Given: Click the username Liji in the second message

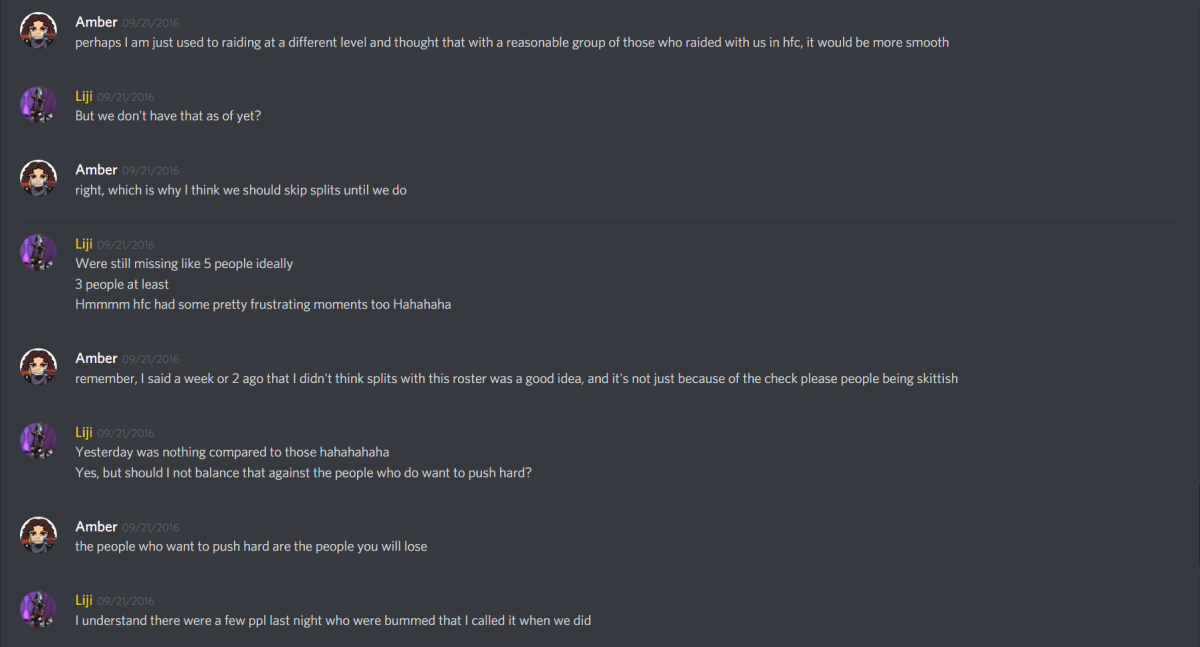Looking at the screenshot, I should coord(84,96).
